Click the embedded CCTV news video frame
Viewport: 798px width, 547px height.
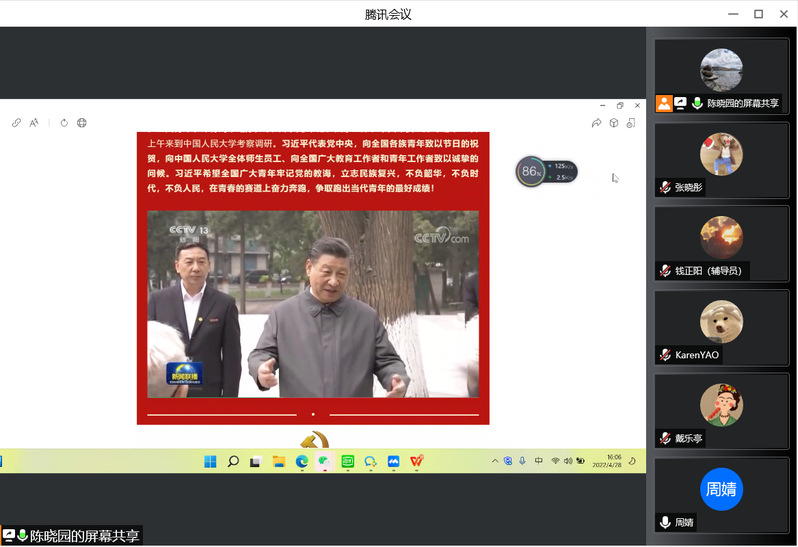tap(313, 304)
